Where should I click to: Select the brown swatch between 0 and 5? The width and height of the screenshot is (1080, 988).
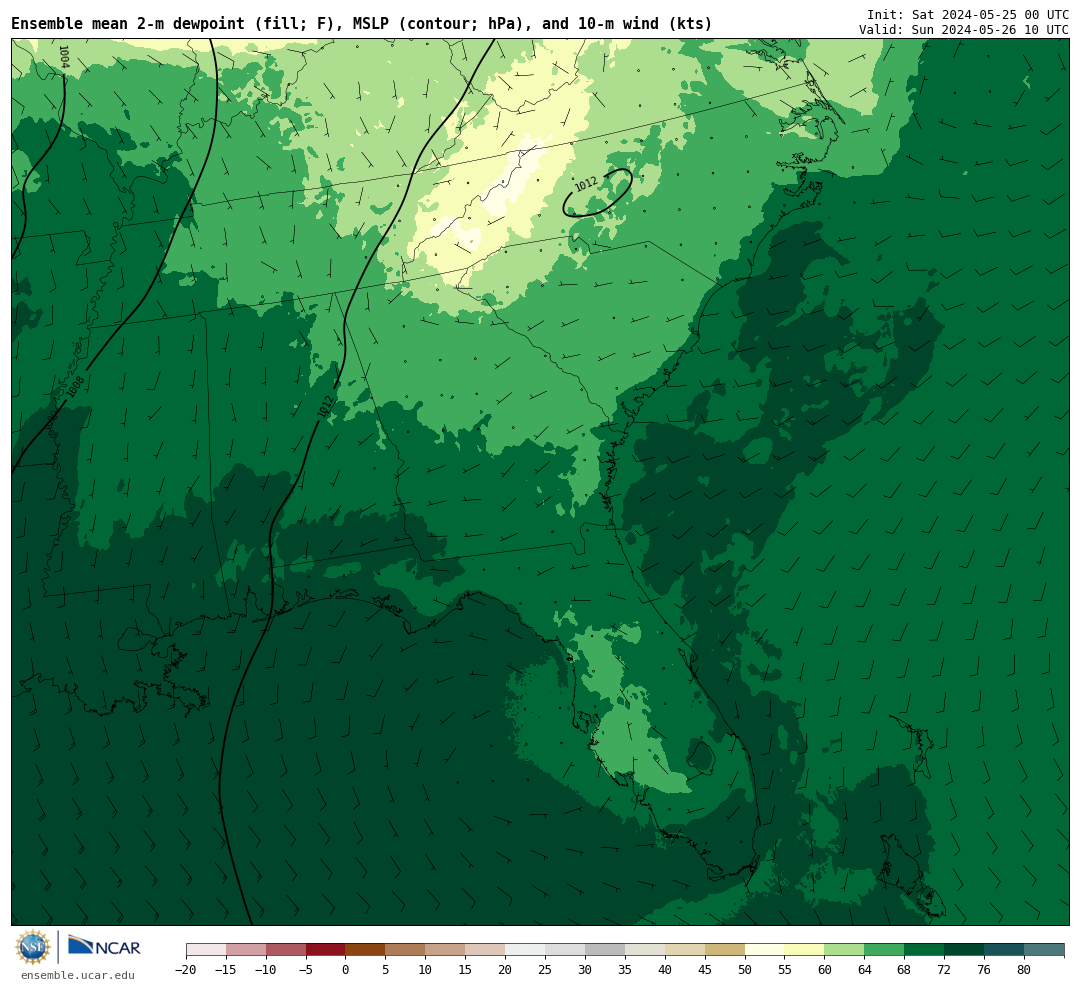[366, 950]
